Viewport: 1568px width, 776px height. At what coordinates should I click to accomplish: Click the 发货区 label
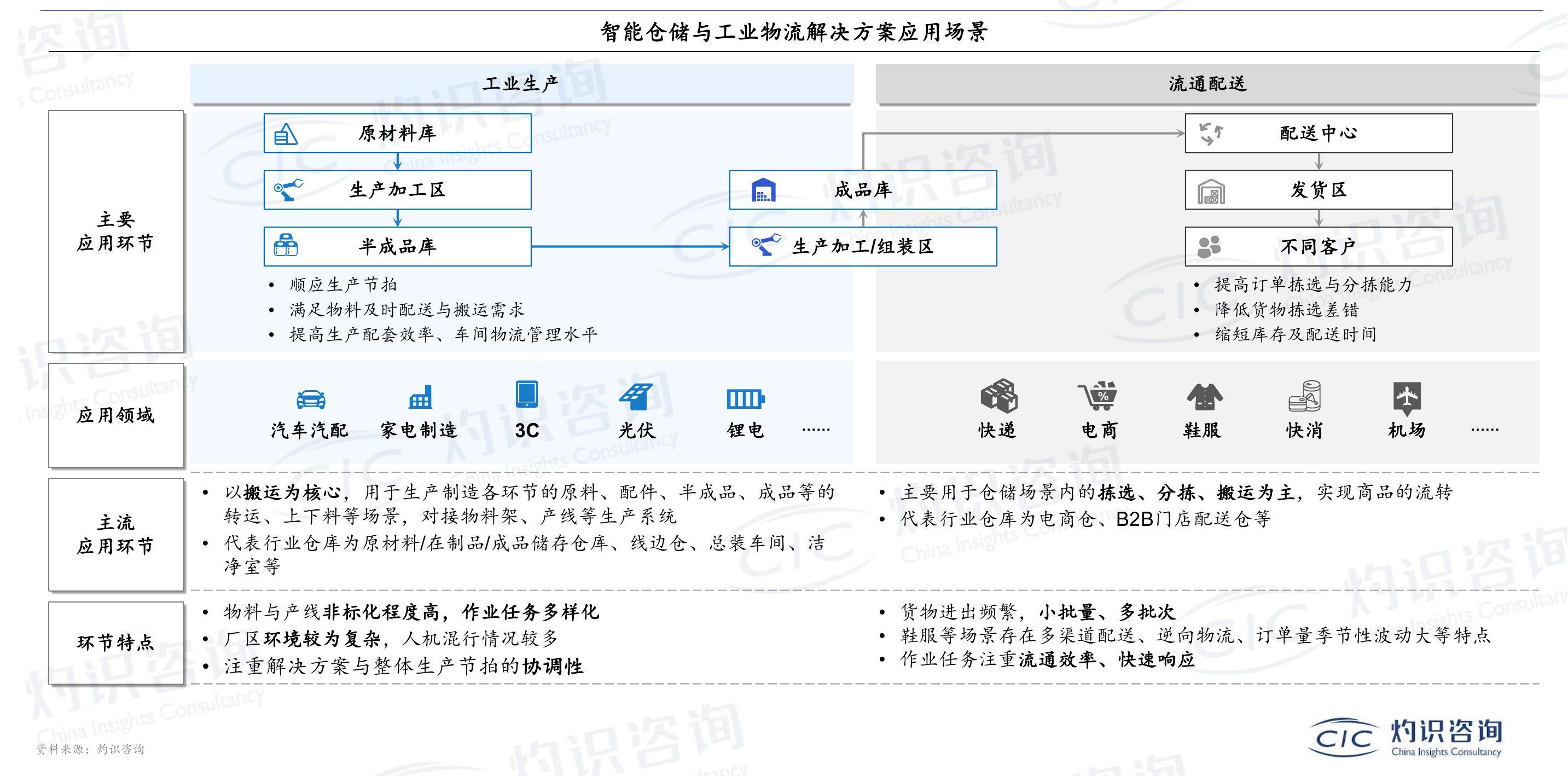pyautogui.click(x=1319, y=190)
